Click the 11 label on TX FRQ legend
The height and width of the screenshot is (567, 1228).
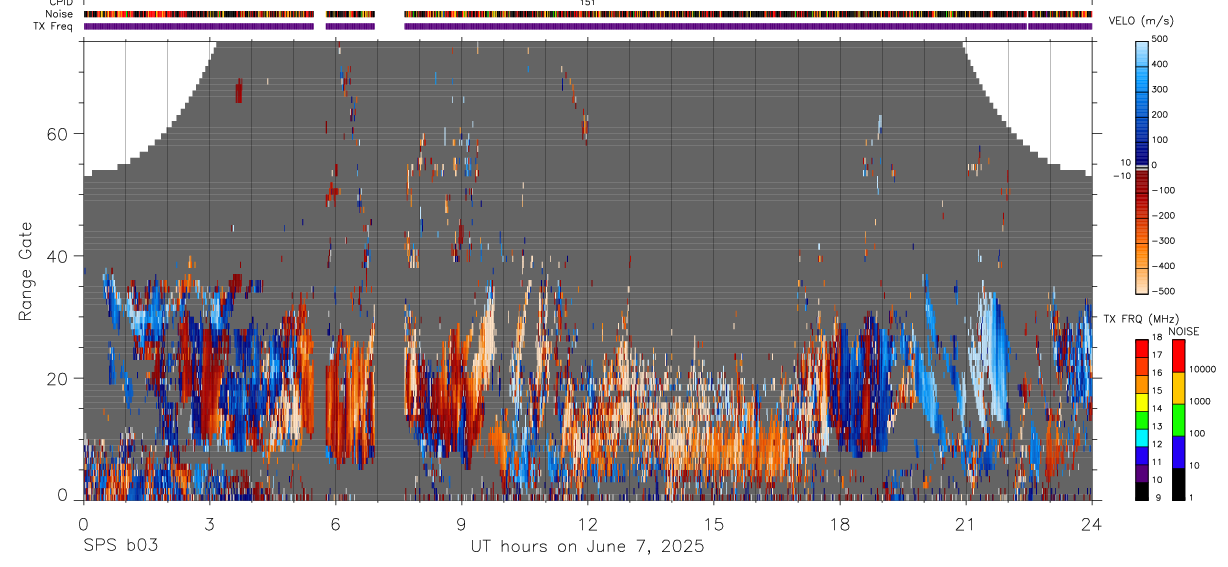pyautogui.click(x=1157, y=462)
